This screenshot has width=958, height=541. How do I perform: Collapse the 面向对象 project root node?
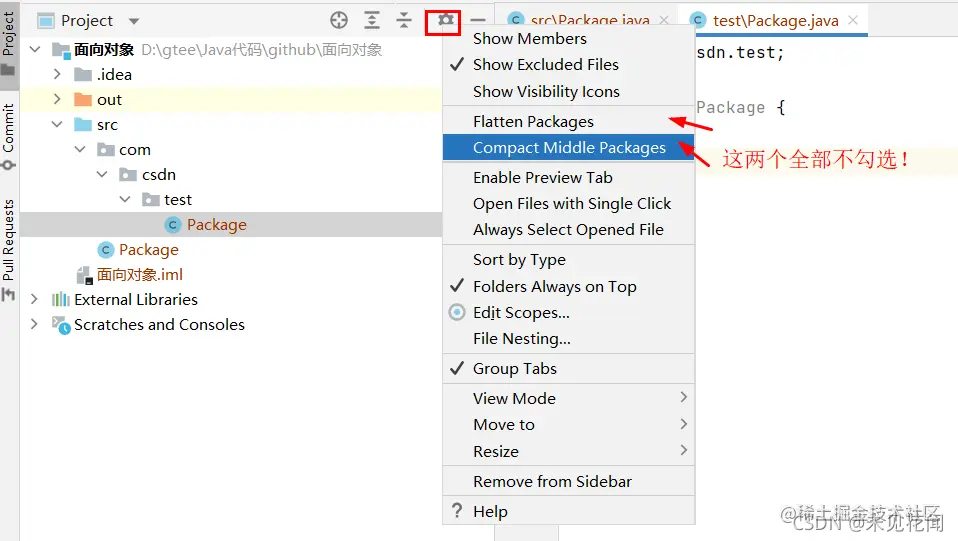click(x=35, y=49)
